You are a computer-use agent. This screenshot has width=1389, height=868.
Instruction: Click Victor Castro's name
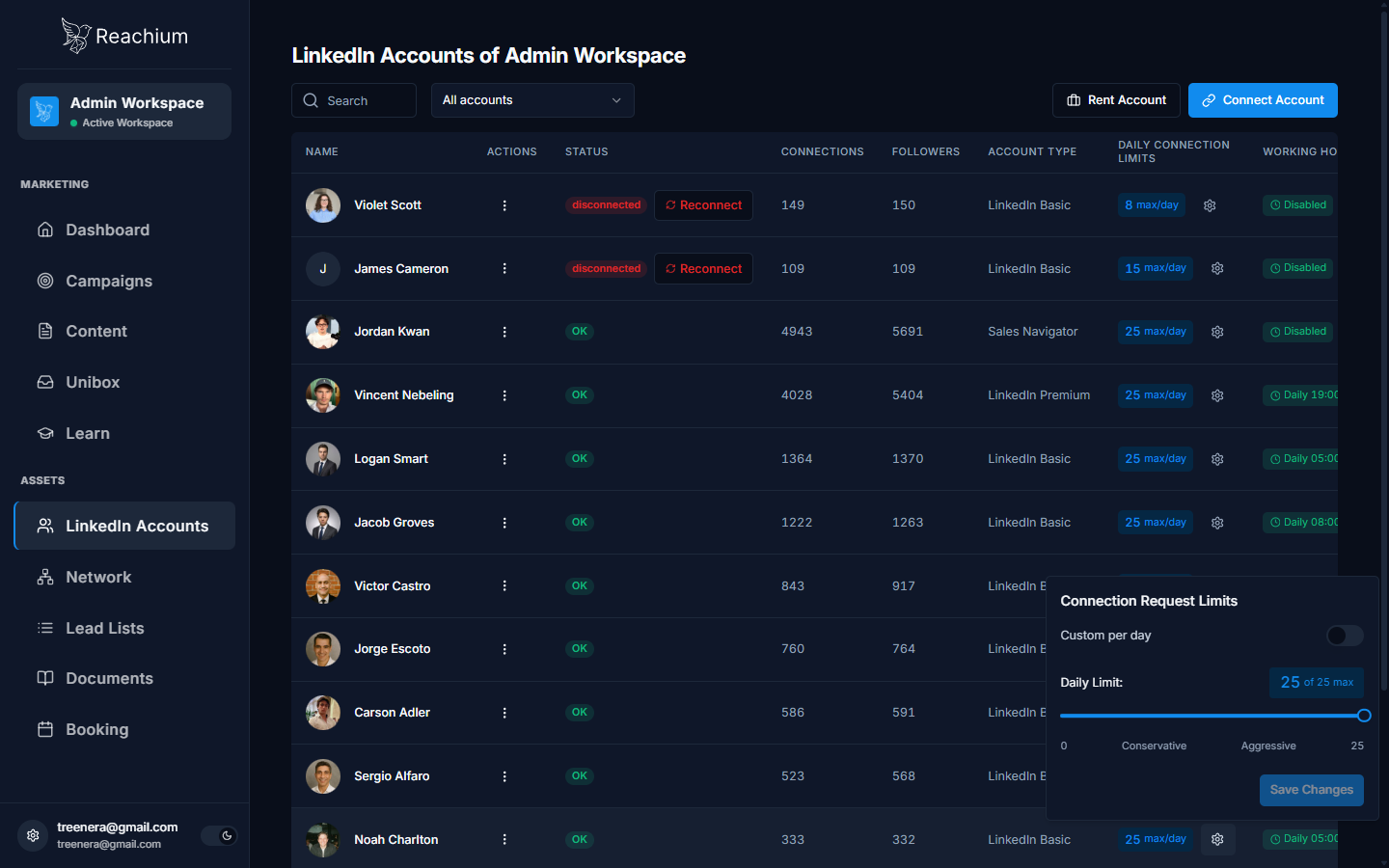(393, 586)
